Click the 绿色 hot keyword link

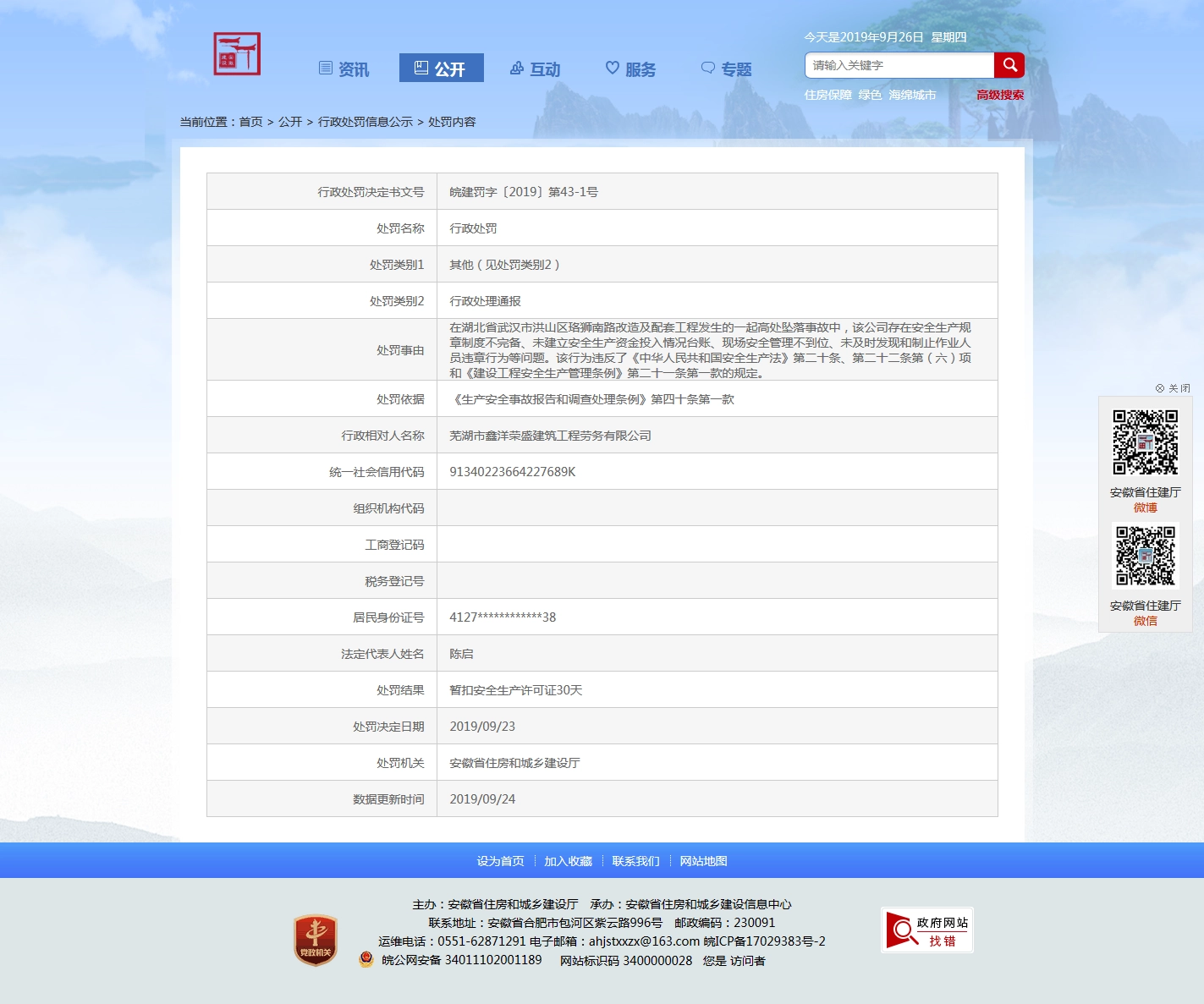pyautogui.click(x=870, y=95)
